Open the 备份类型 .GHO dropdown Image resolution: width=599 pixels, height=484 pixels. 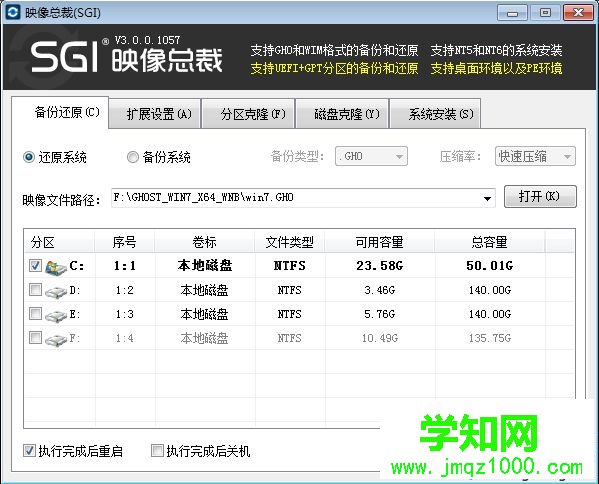coord(371,156)
